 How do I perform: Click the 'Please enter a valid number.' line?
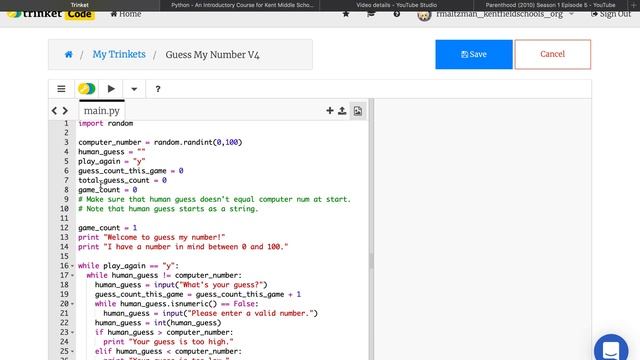point(210,313)
